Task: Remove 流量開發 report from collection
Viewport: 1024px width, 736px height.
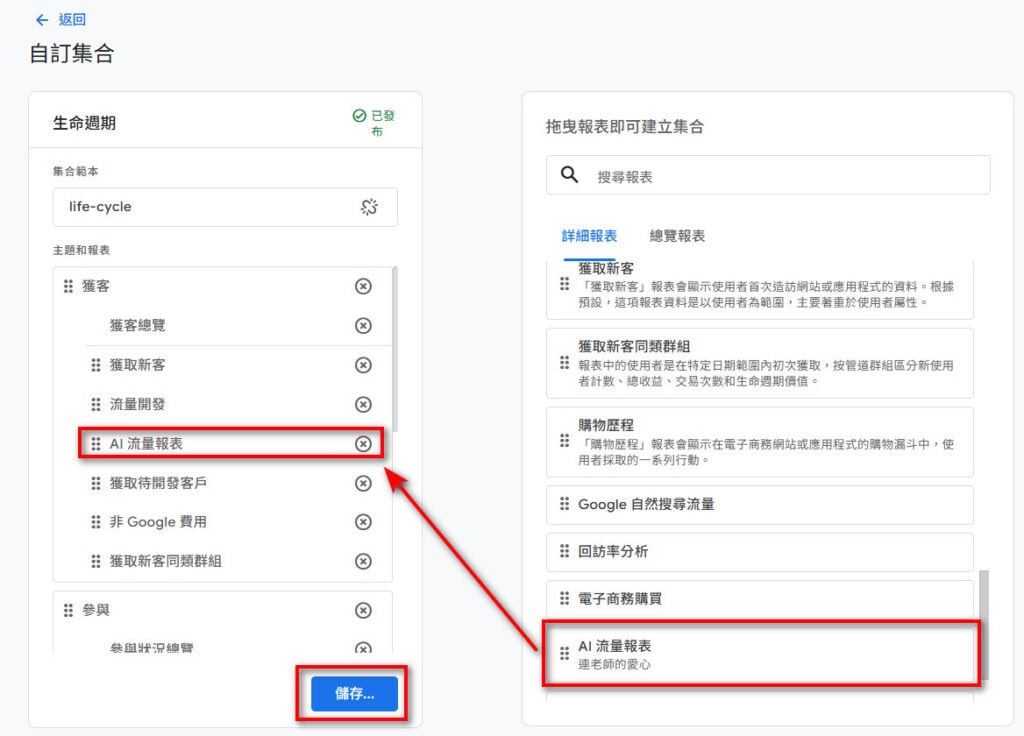Action: pos(363,405)
